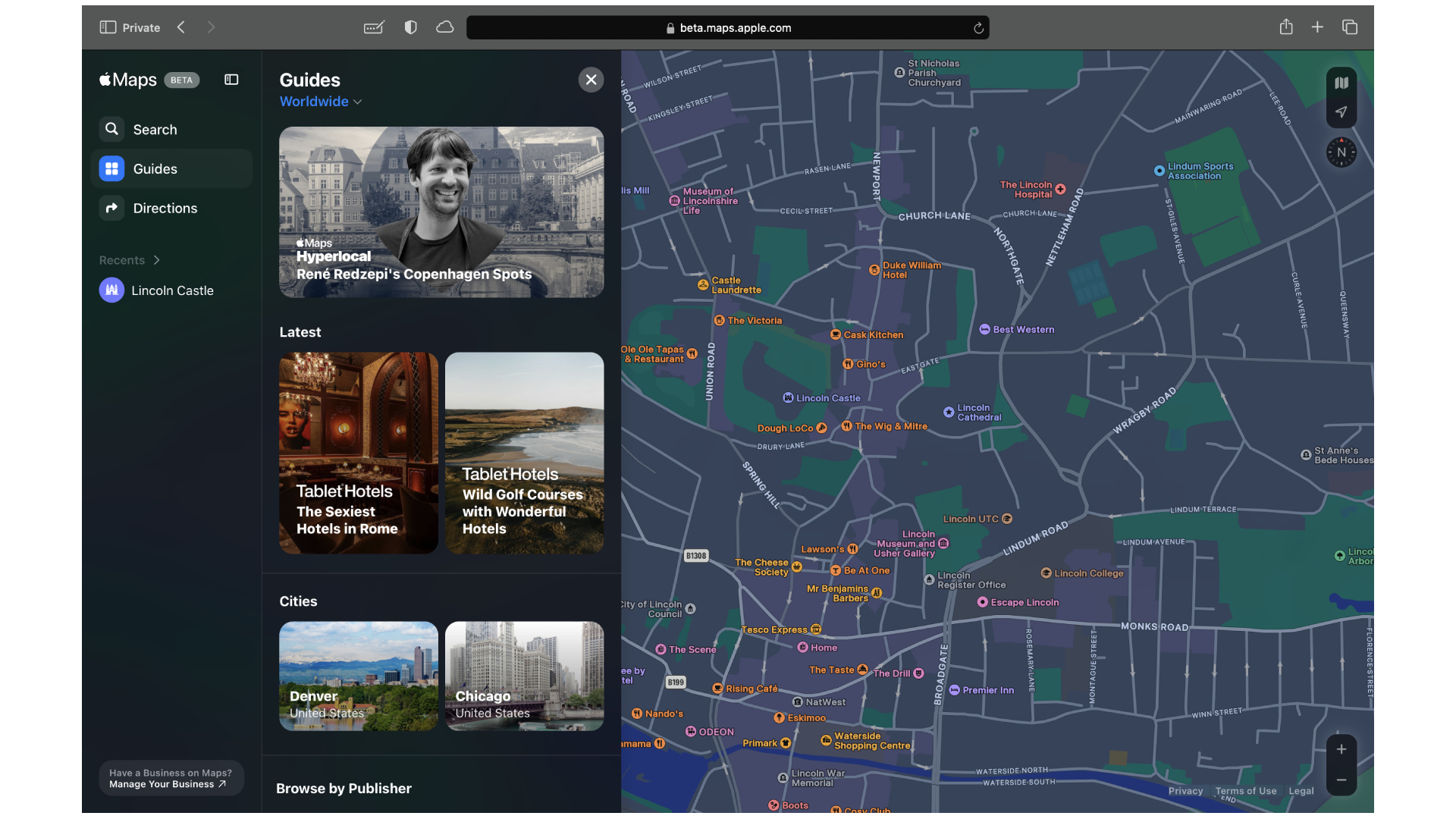The height and width of the screenshot is (819, 1456).
Task: Select the Rising Café marker
Action: (x=717, y=689)
